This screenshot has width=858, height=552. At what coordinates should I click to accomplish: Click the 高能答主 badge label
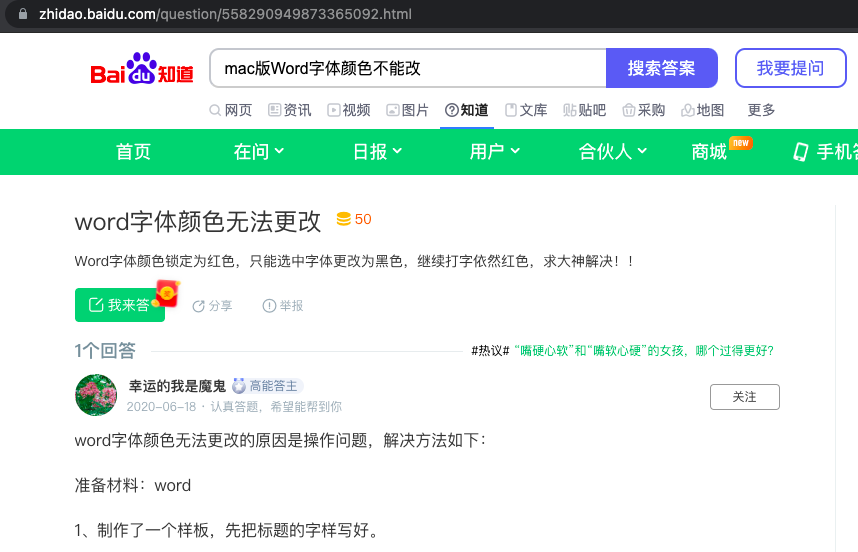(274, 386)
